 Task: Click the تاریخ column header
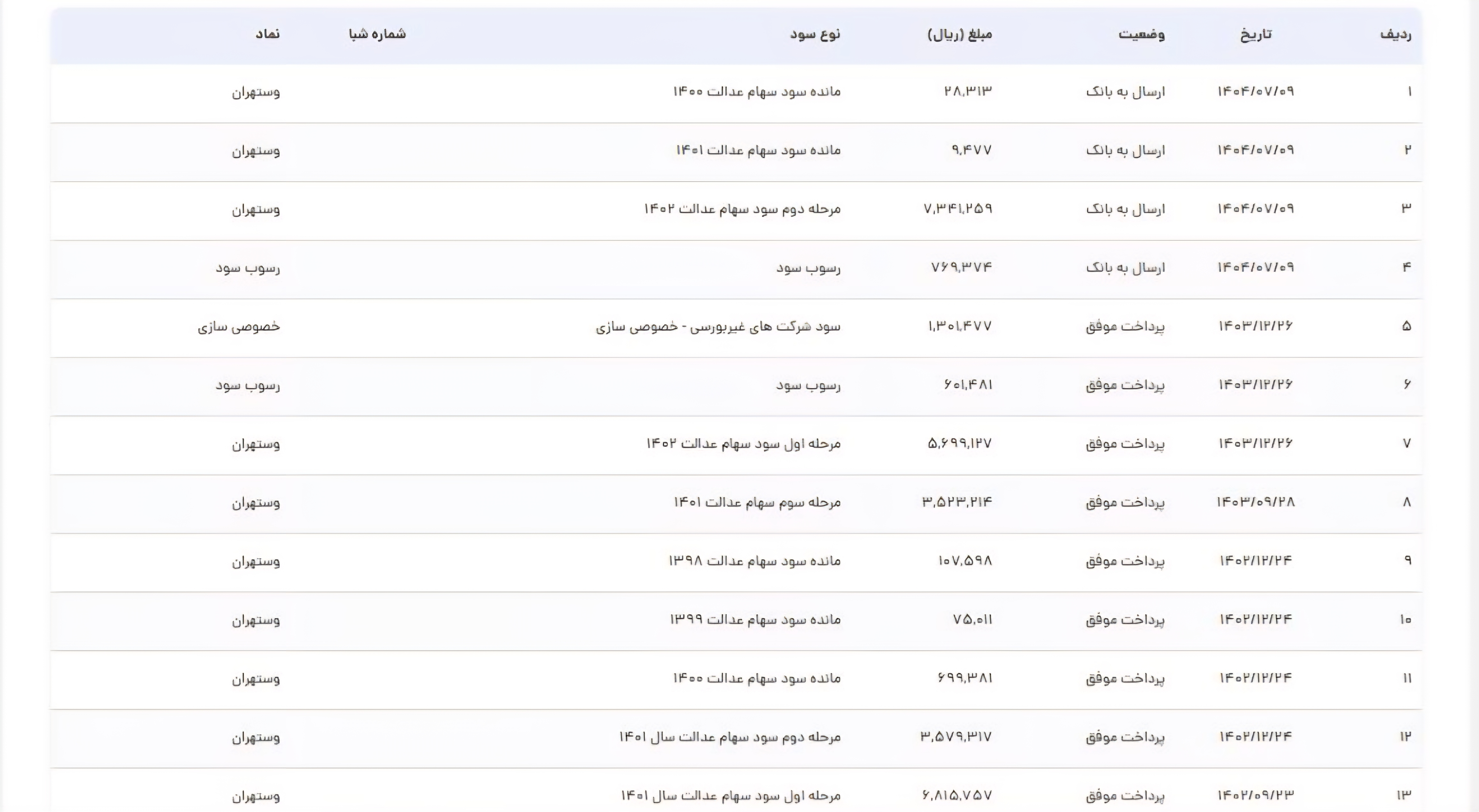click(x=1256, y=34)
